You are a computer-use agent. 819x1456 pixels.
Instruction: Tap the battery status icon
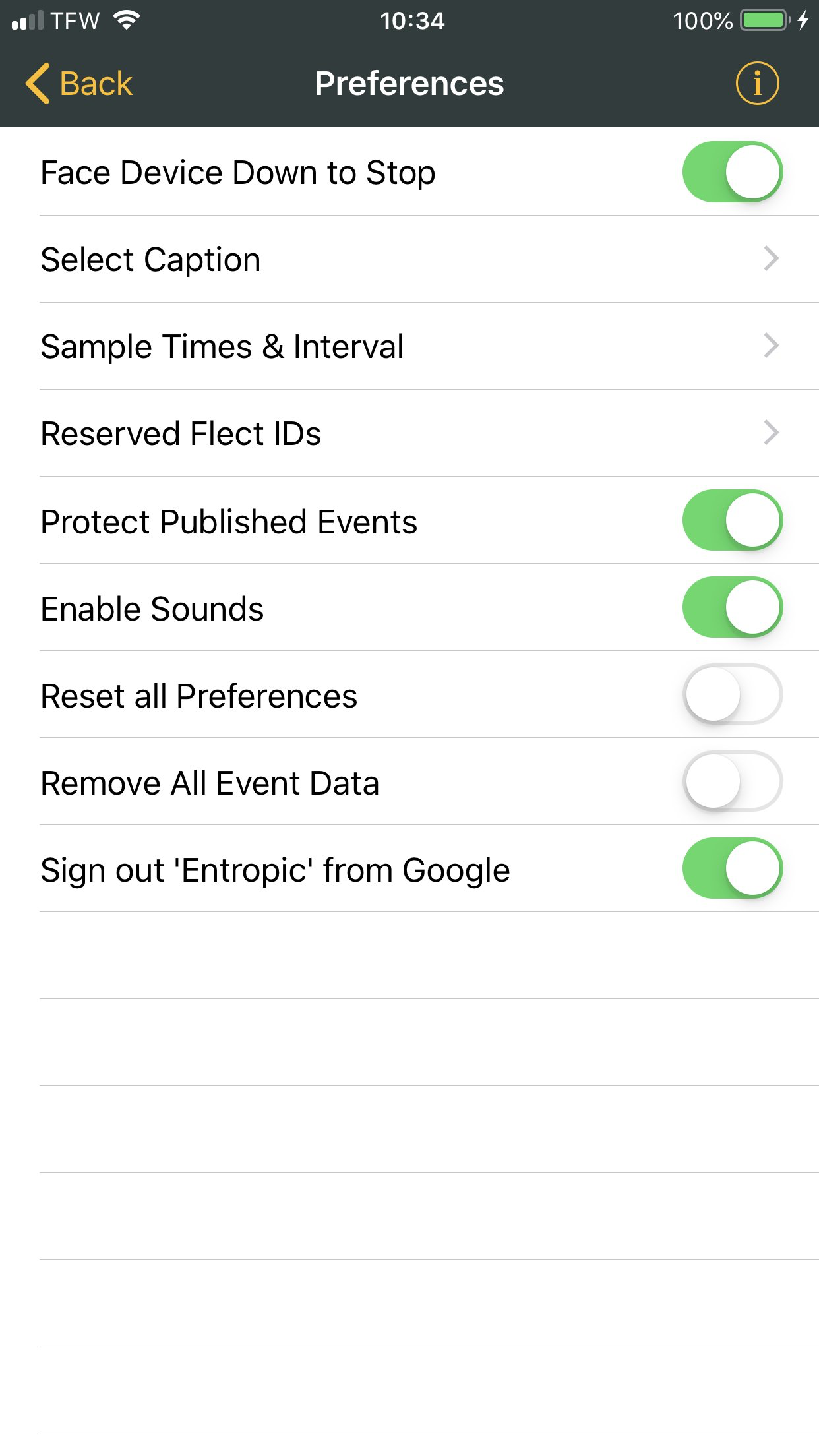pyautogui.click(x=765, y=20)
